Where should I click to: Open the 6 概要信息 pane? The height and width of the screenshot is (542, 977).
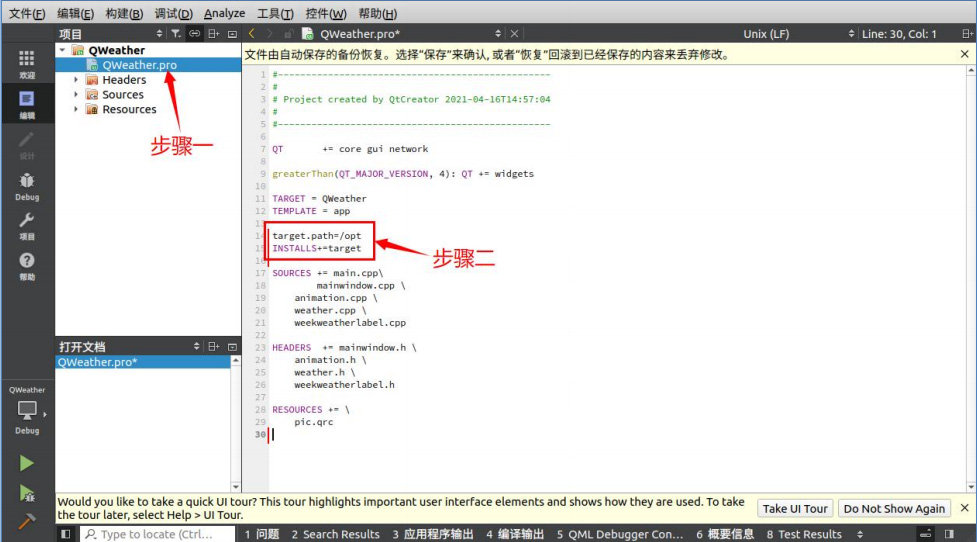point(725,534)
